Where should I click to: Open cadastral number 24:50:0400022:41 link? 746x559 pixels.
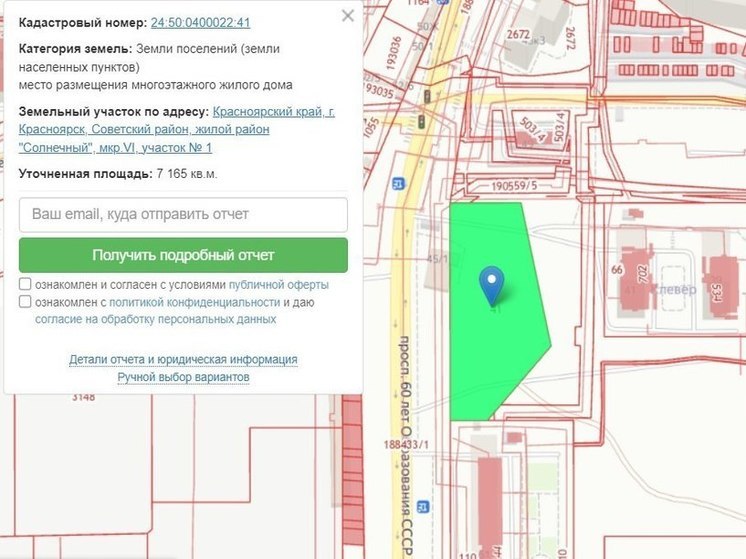200,22
